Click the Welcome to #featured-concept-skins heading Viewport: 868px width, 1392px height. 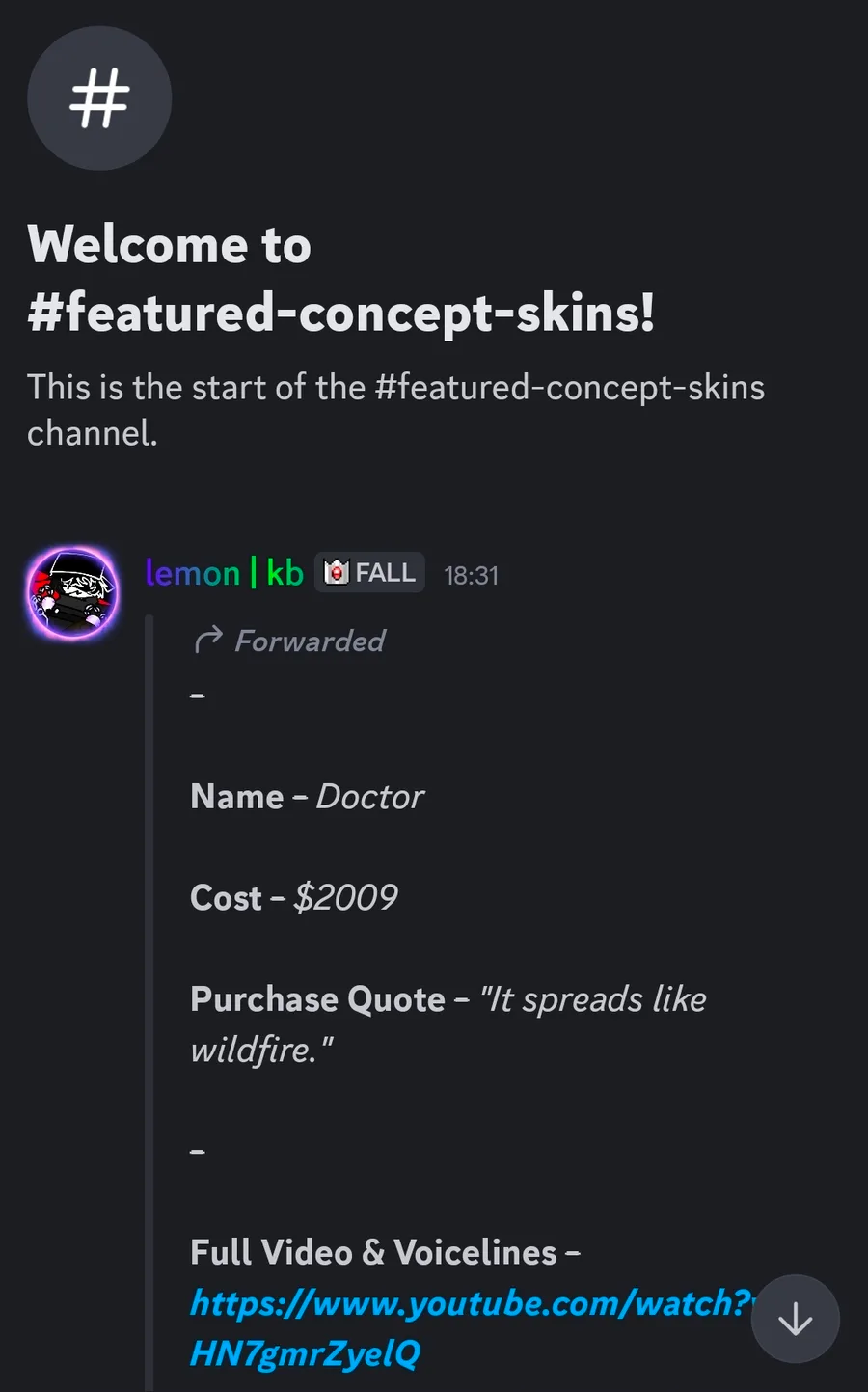(x=341, y=279)
